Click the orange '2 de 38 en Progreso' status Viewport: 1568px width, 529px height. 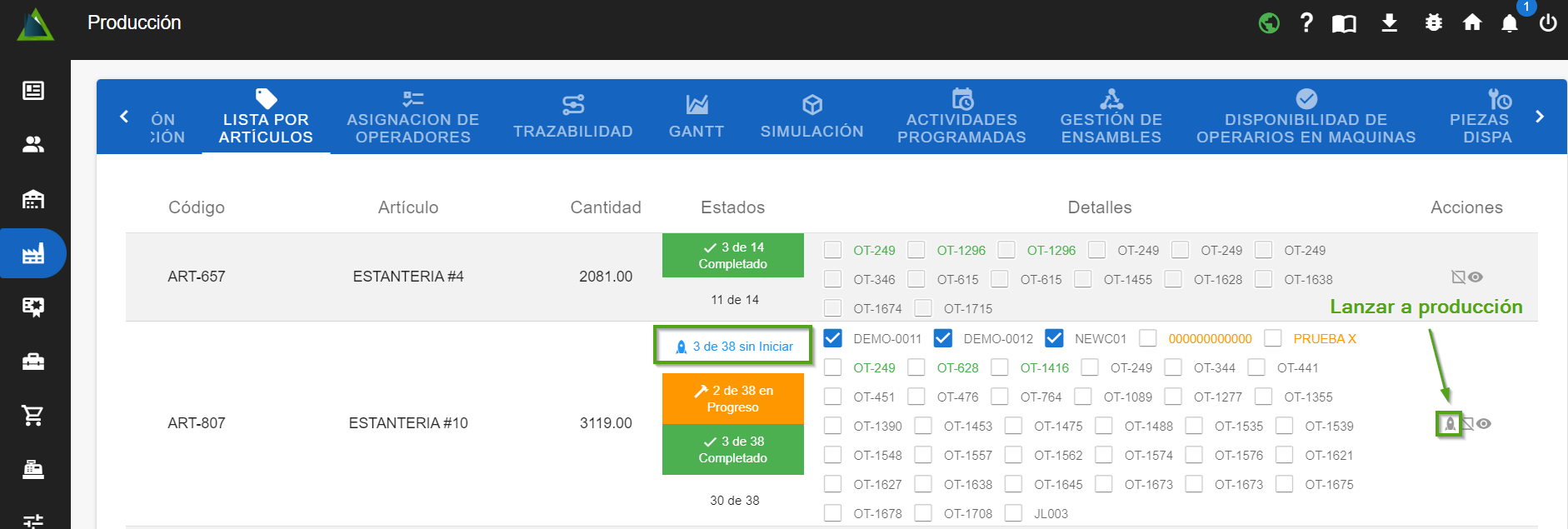(x=733, y=399)
